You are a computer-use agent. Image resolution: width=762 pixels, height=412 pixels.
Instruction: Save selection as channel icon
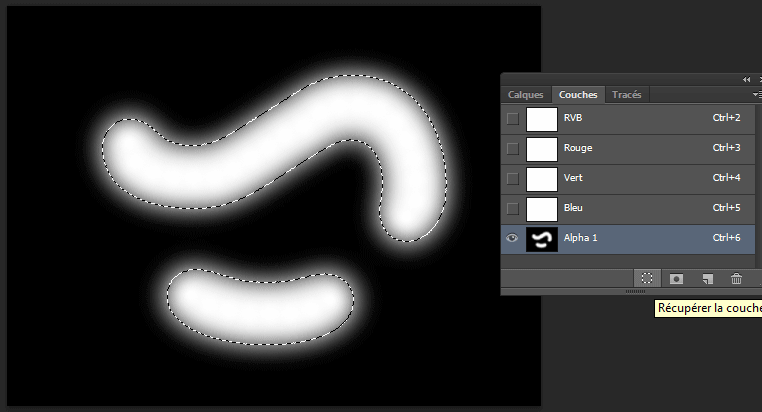click(676, 278)
